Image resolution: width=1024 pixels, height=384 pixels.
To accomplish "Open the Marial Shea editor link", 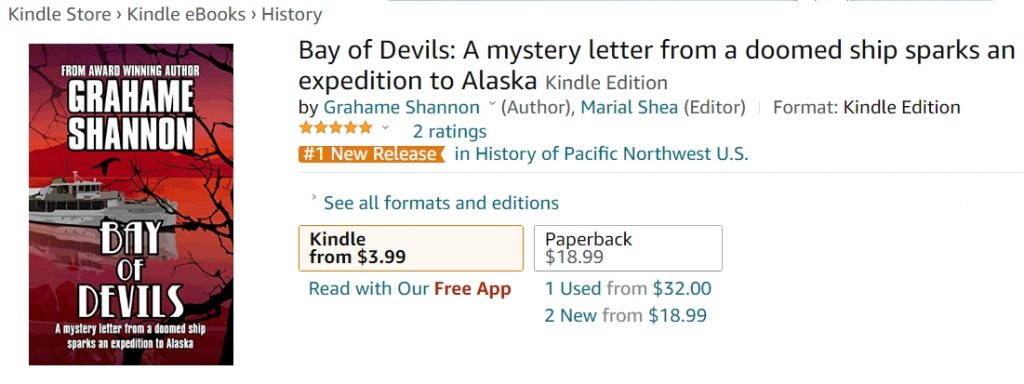I will click(x=630, y=107).
